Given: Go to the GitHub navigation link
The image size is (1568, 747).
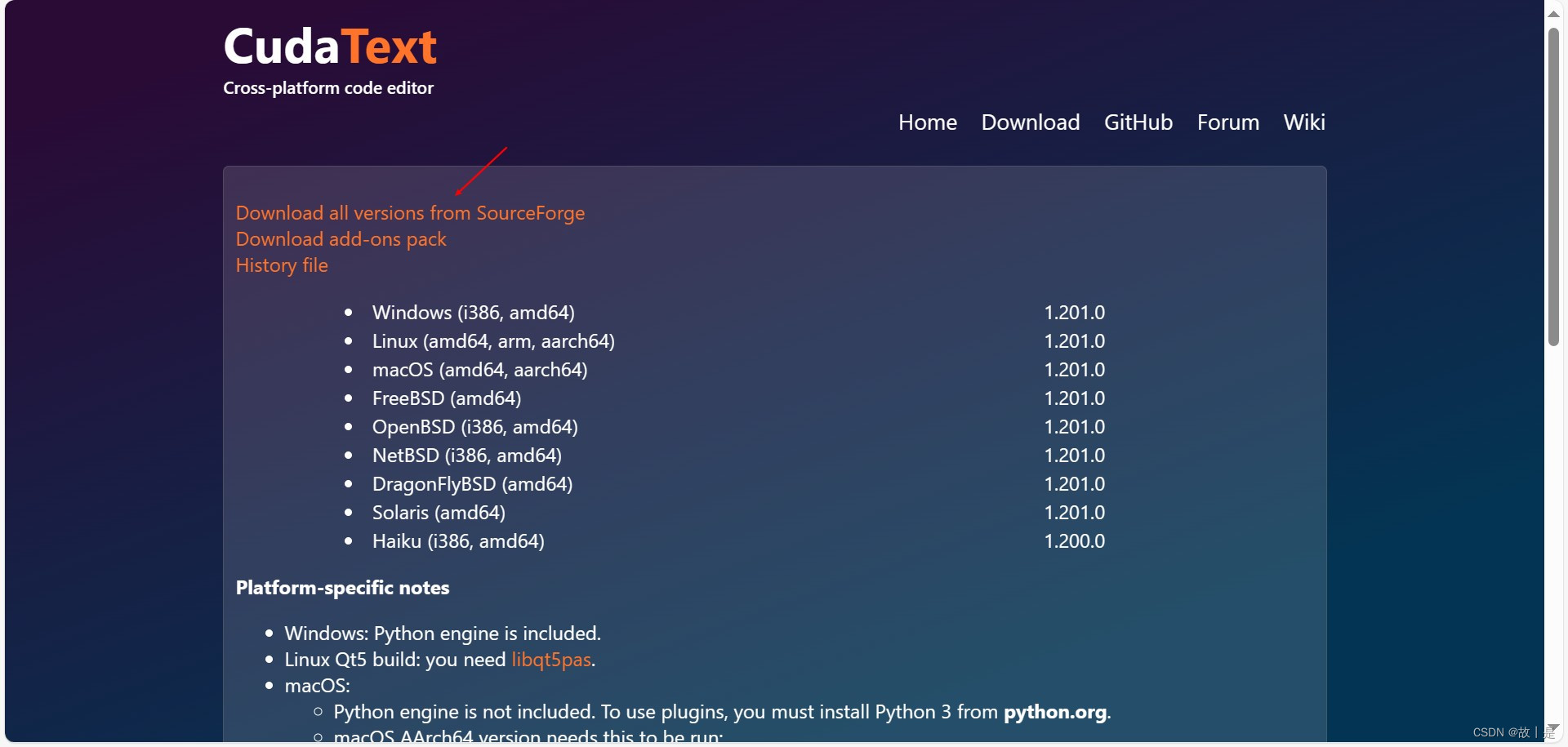Looking at the screenshot, I should click(1138, 122).
